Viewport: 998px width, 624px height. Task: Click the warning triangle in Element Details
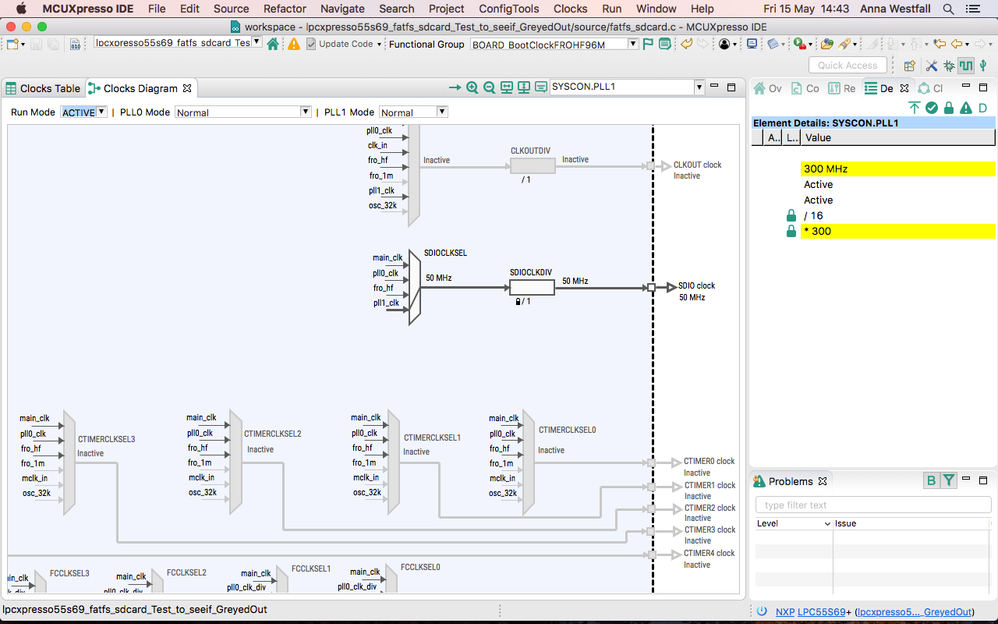tap(967, 107)
